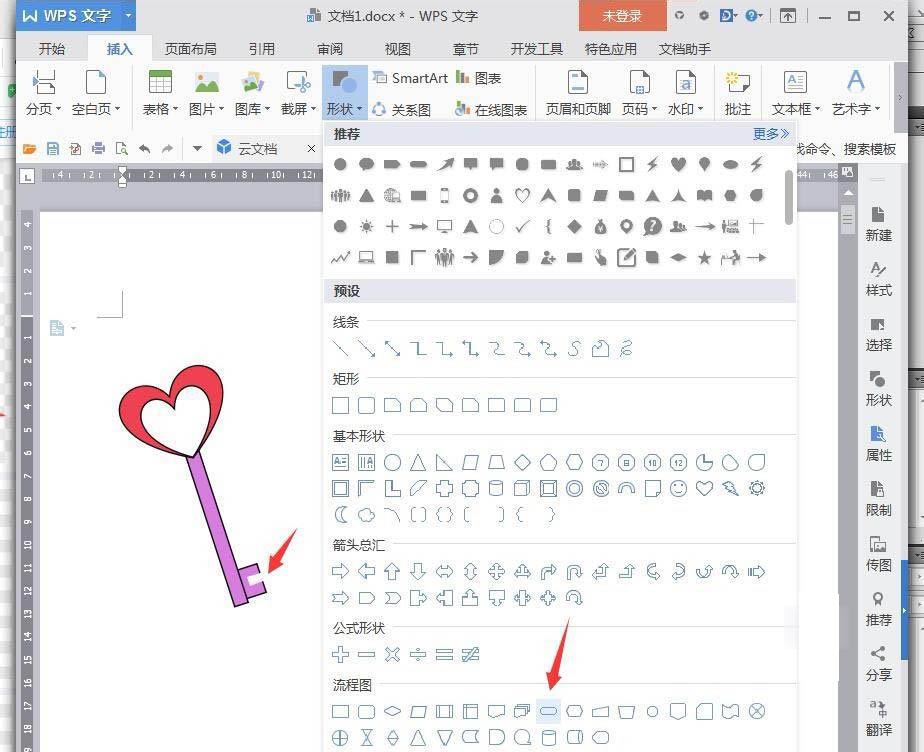Image resolution: width=924 pixels, height=752 pixels.
Task: Expand the 空白页 blank page dropdown
Action: [95, 93]
